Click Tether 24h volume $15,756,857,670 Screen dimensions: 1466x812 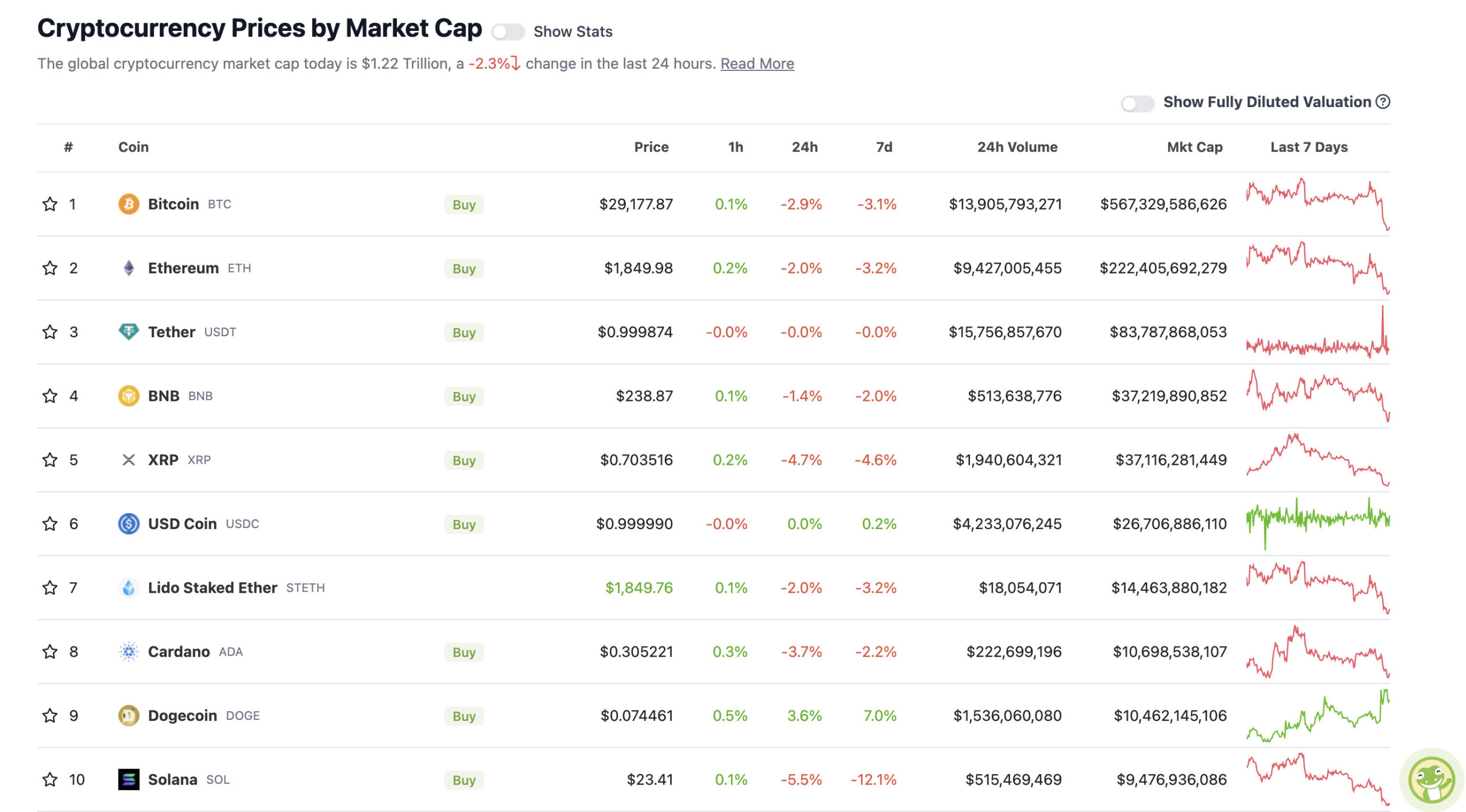tap(1005, 332)
